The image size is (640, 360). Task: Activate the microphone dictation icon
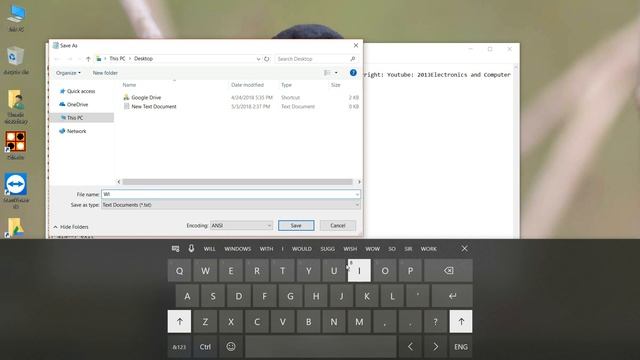pyautogui.click(x=191, y=248)
